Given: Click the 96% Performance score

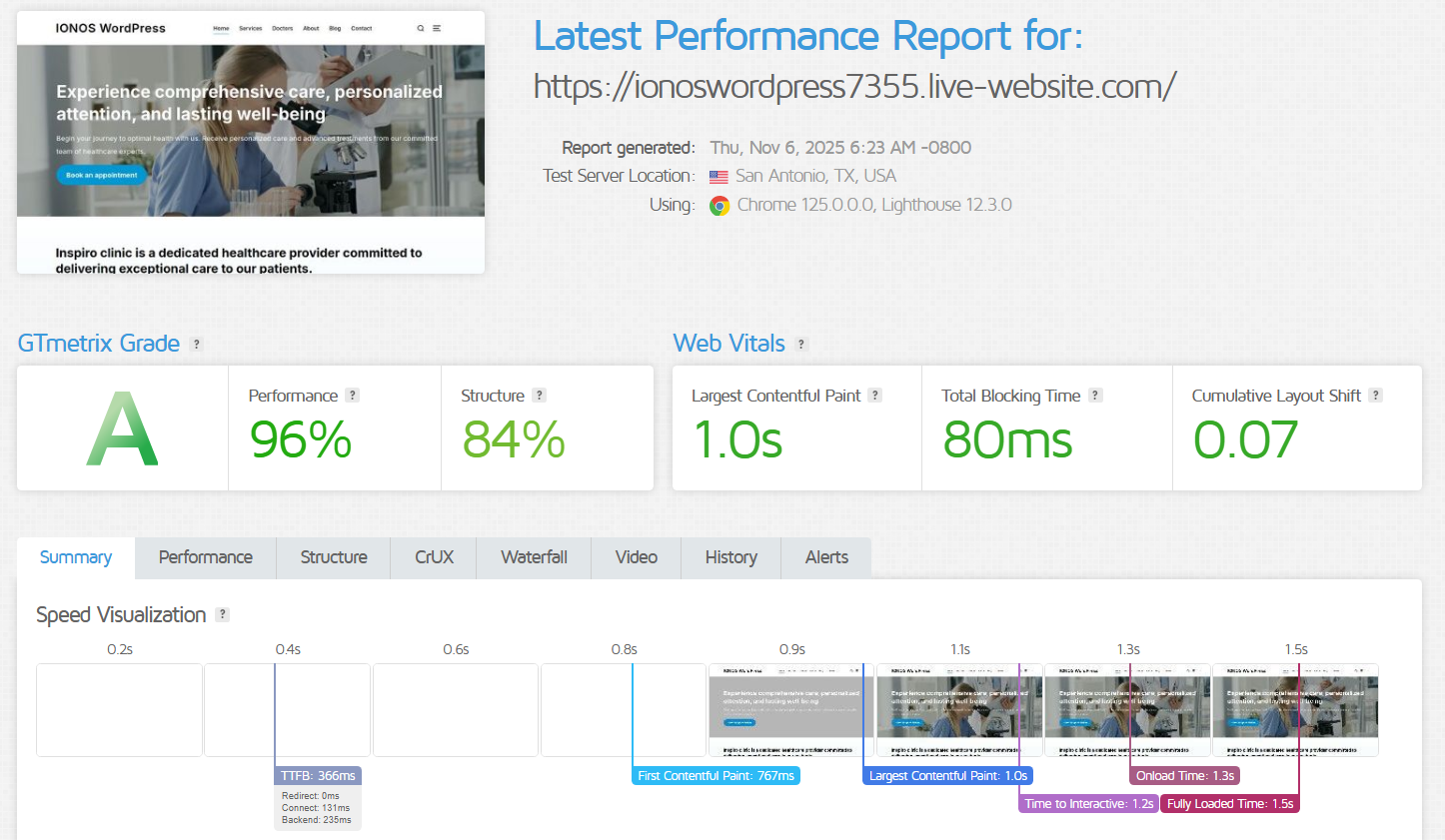Looking at the screenshot, I should (x=301, y=439).
